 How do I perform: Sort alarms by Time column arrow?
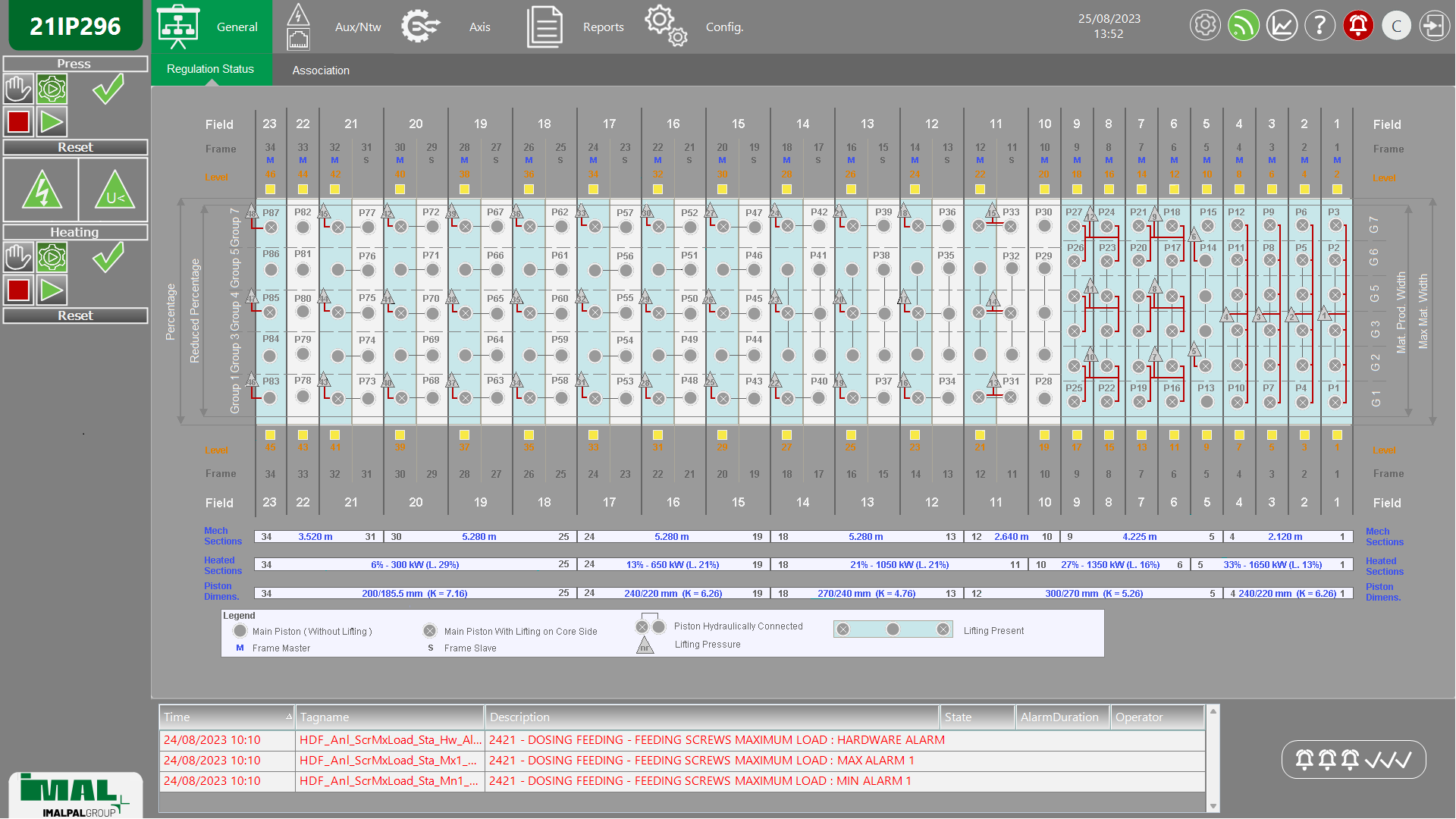coord(288,717)
